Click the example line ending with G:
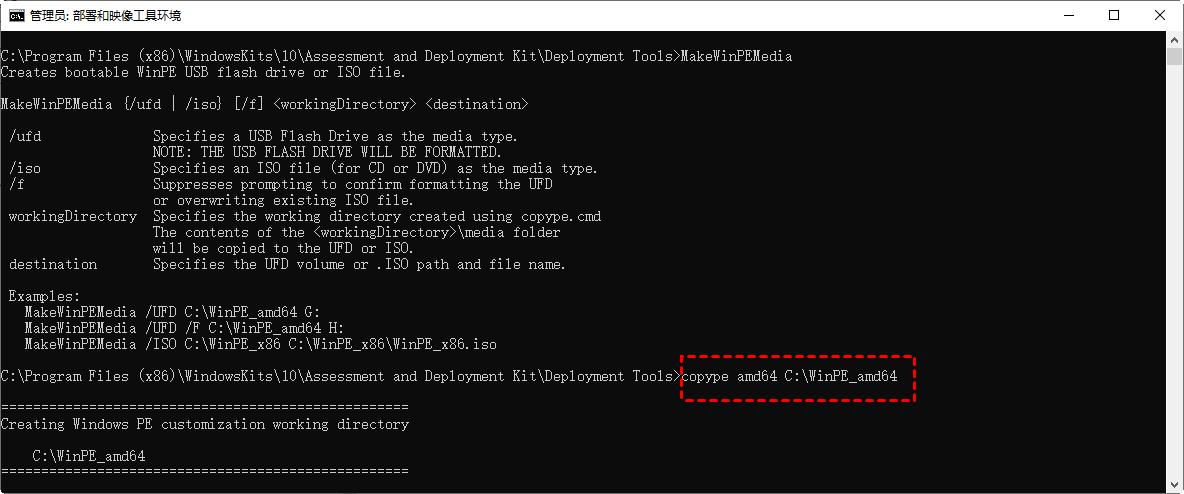Image resolution: width=1184 pixels, height=494 pixels. pos(170,313)
